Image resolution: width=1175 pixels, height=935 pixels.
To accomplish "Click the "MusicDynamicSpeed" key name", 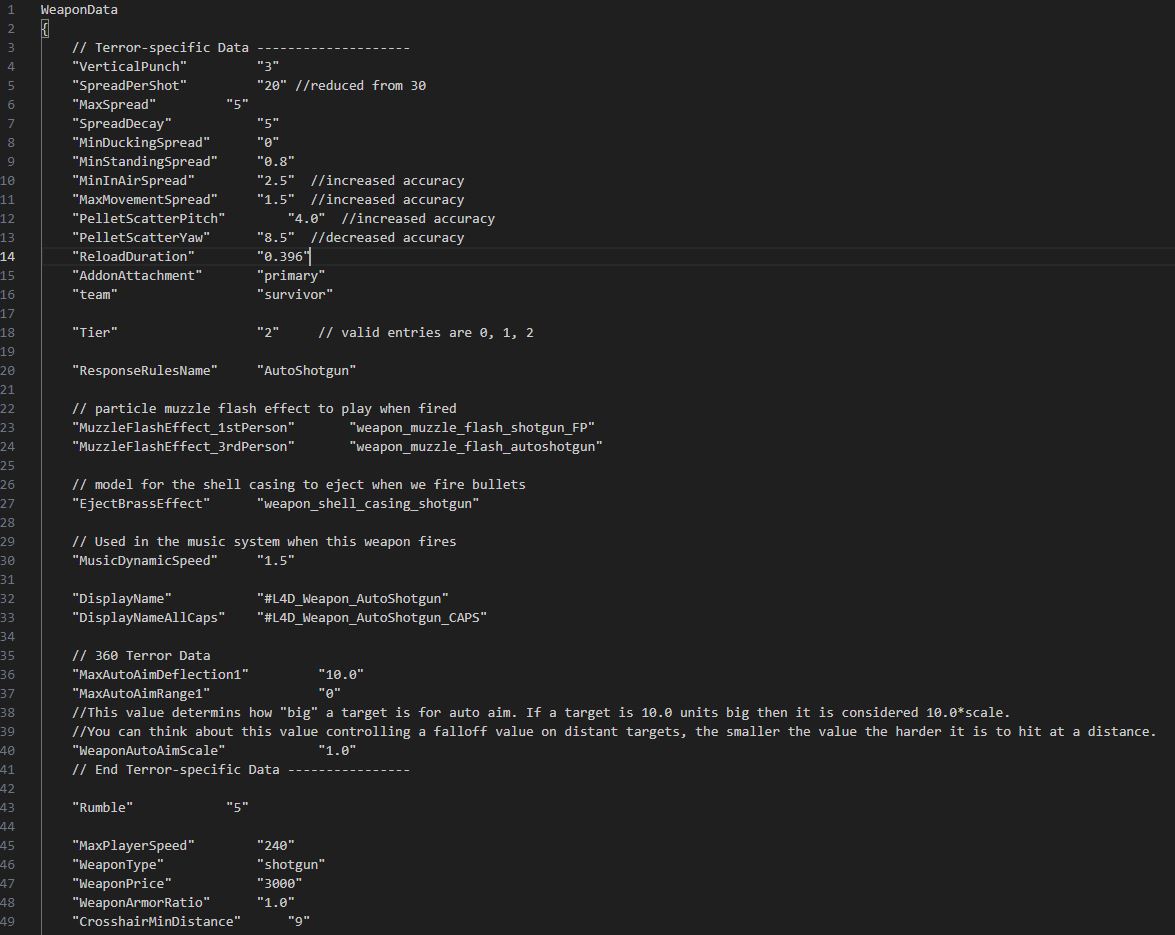I will click(144, 561).
